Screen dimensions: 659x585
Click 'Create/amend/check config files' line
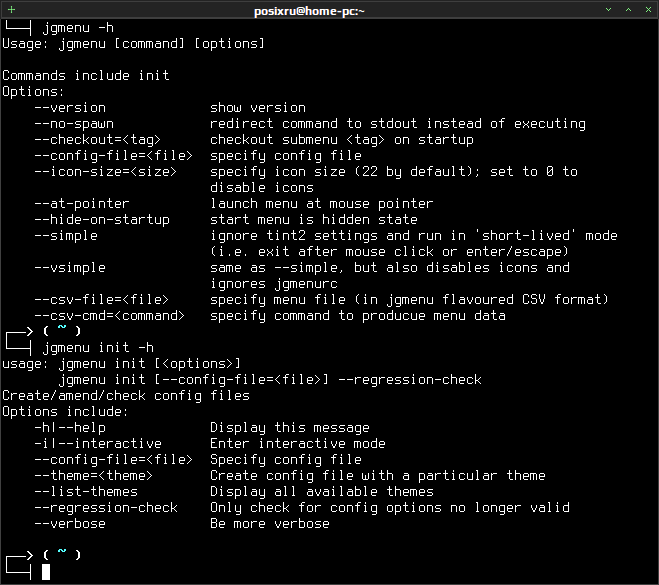pos(126,396)
